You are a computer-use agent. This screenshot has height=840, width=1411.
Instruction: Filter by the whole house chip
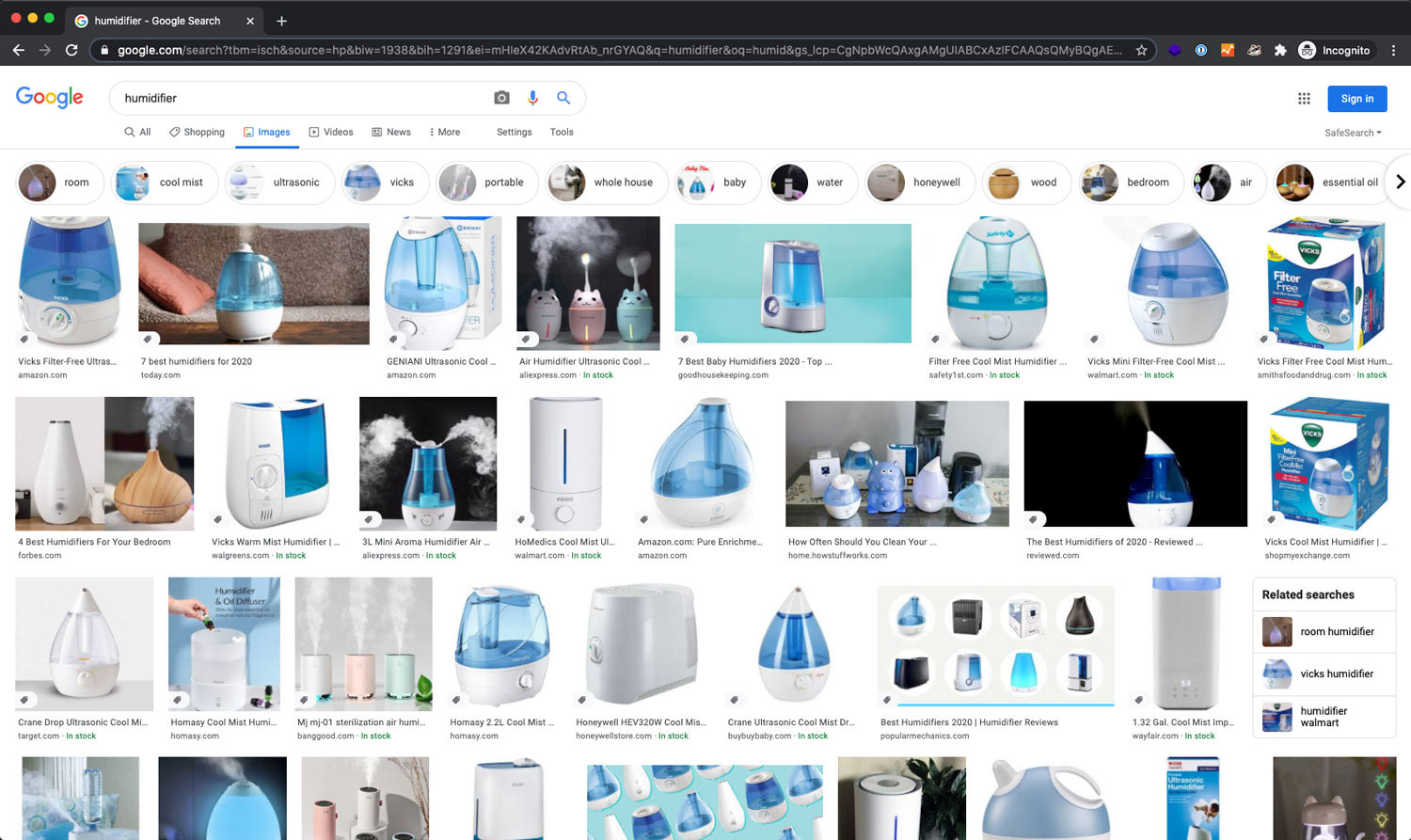coord(607,182)
